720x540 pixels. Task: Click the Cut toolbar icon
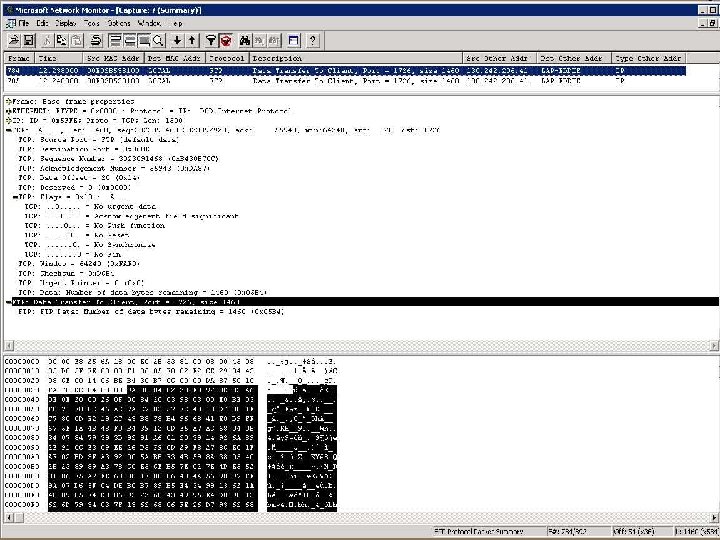click(46, 41)
